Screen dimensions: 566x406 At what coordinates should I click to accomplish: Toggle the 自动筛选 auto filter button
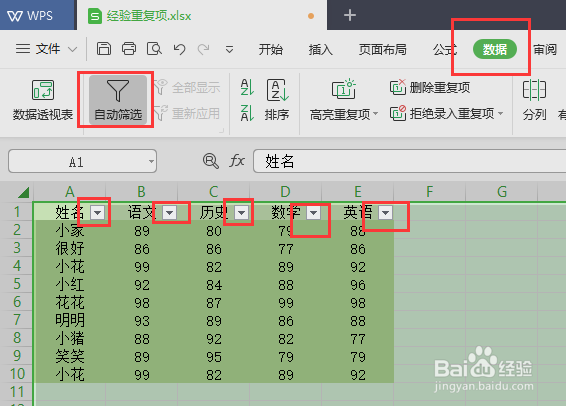click(118, 100)
